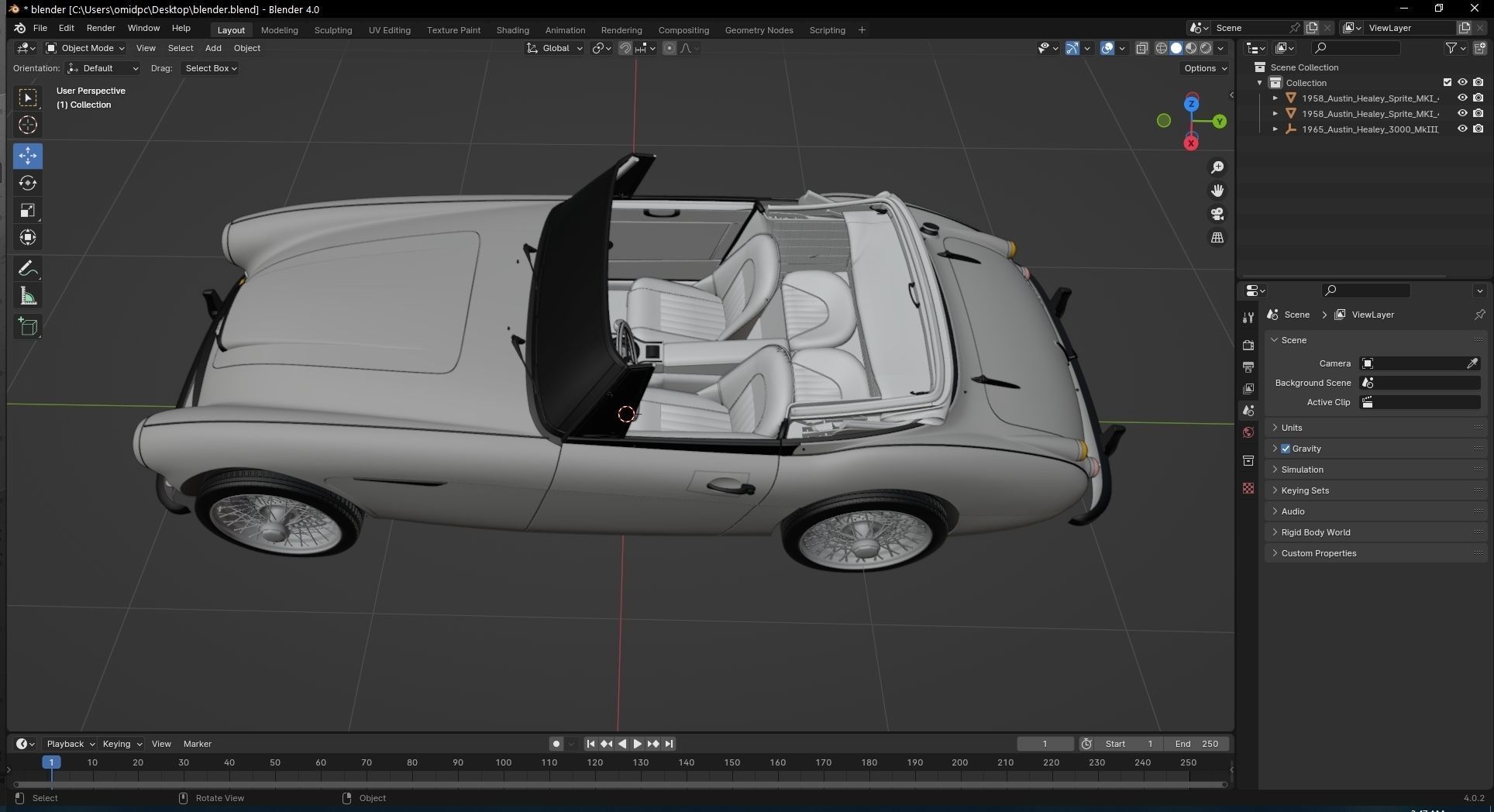Switch to rendered viewport shading
The width and height of the screenshot is (1494, 812).
[x=1206, y=48]
